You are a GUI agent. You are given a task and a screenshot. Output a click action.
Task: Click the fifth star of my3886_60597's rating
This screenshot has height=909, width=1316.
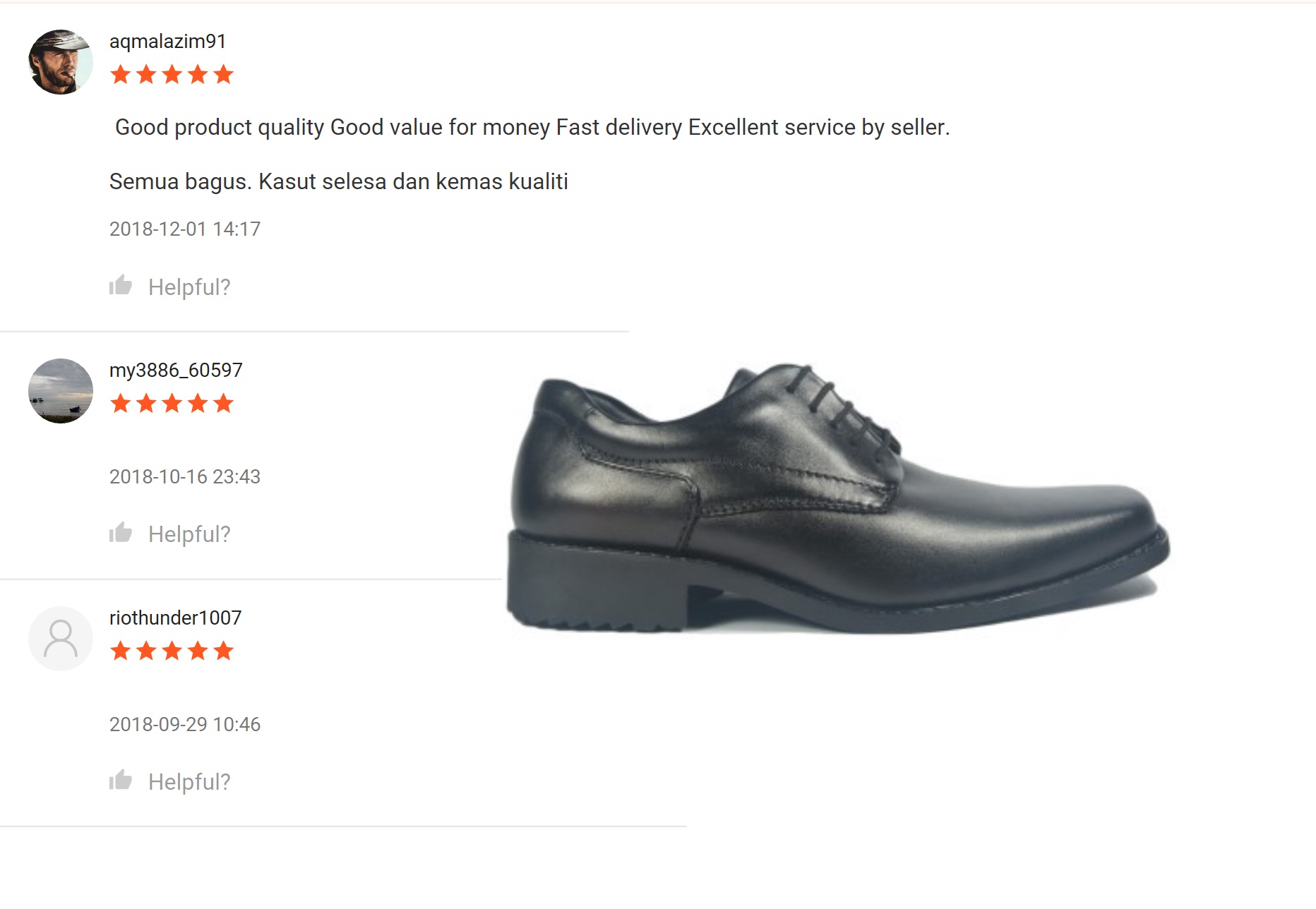[223, 403]
